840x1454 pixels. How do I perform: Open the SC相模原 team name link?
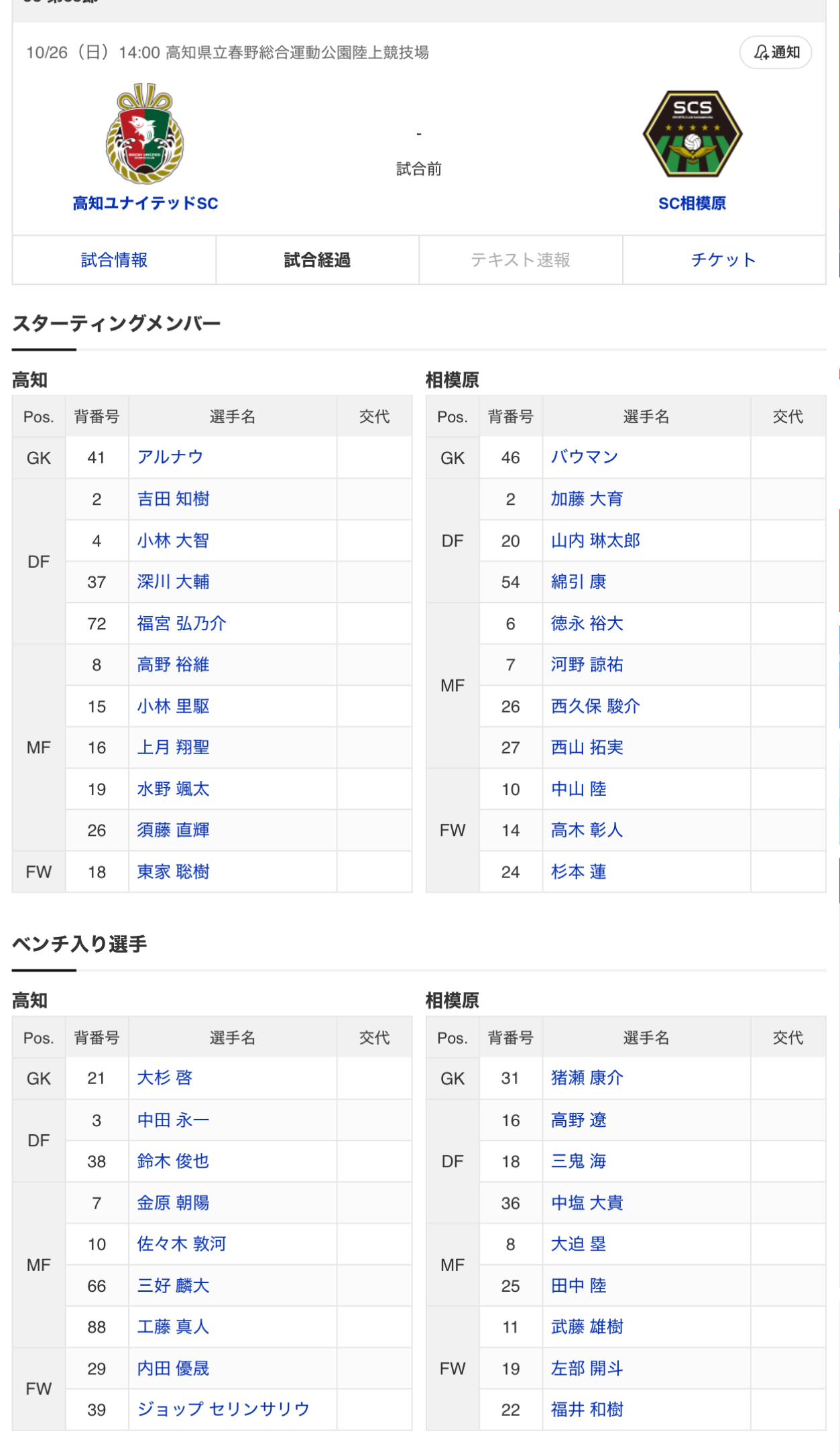[x=692, y=203]
